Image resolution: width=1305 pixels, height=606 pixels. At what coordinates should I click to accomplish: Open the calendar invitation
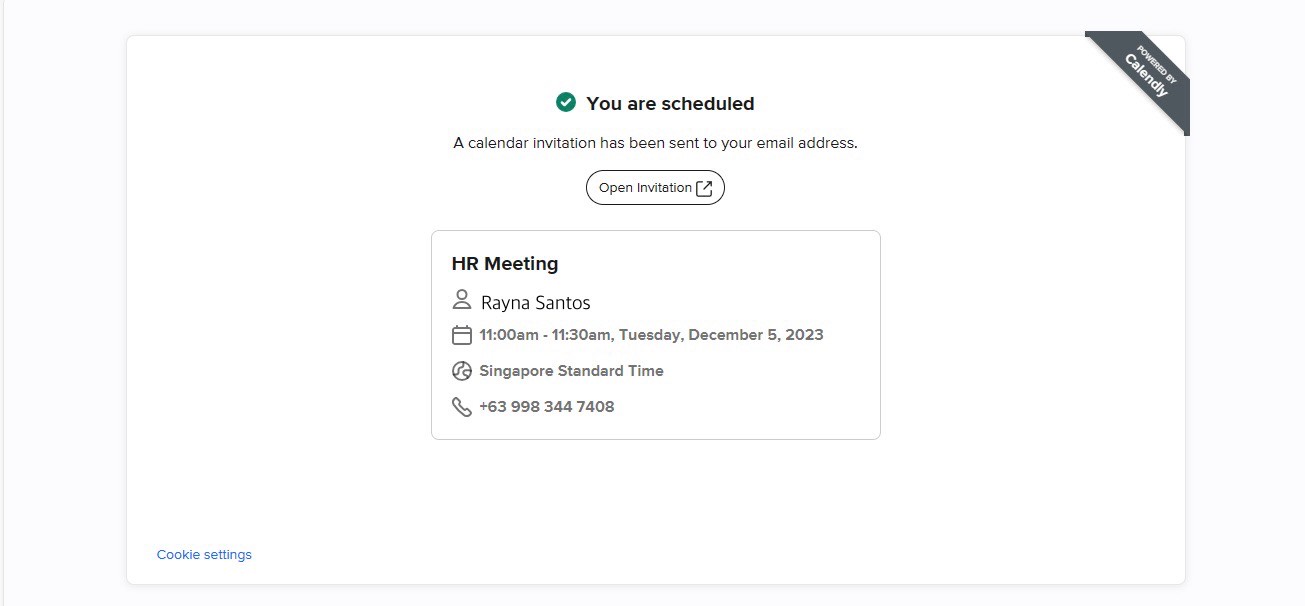[655, 188]
